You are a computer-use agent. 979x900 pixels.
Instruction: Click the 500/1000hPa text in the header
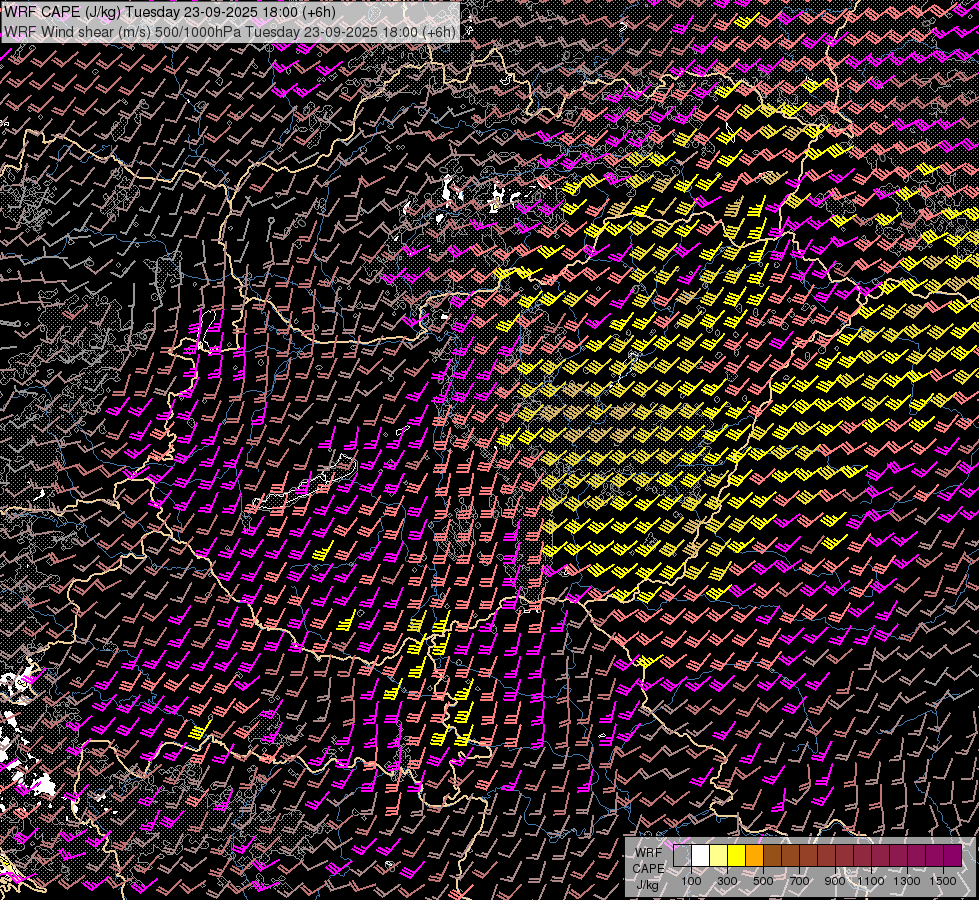point(197,31)
